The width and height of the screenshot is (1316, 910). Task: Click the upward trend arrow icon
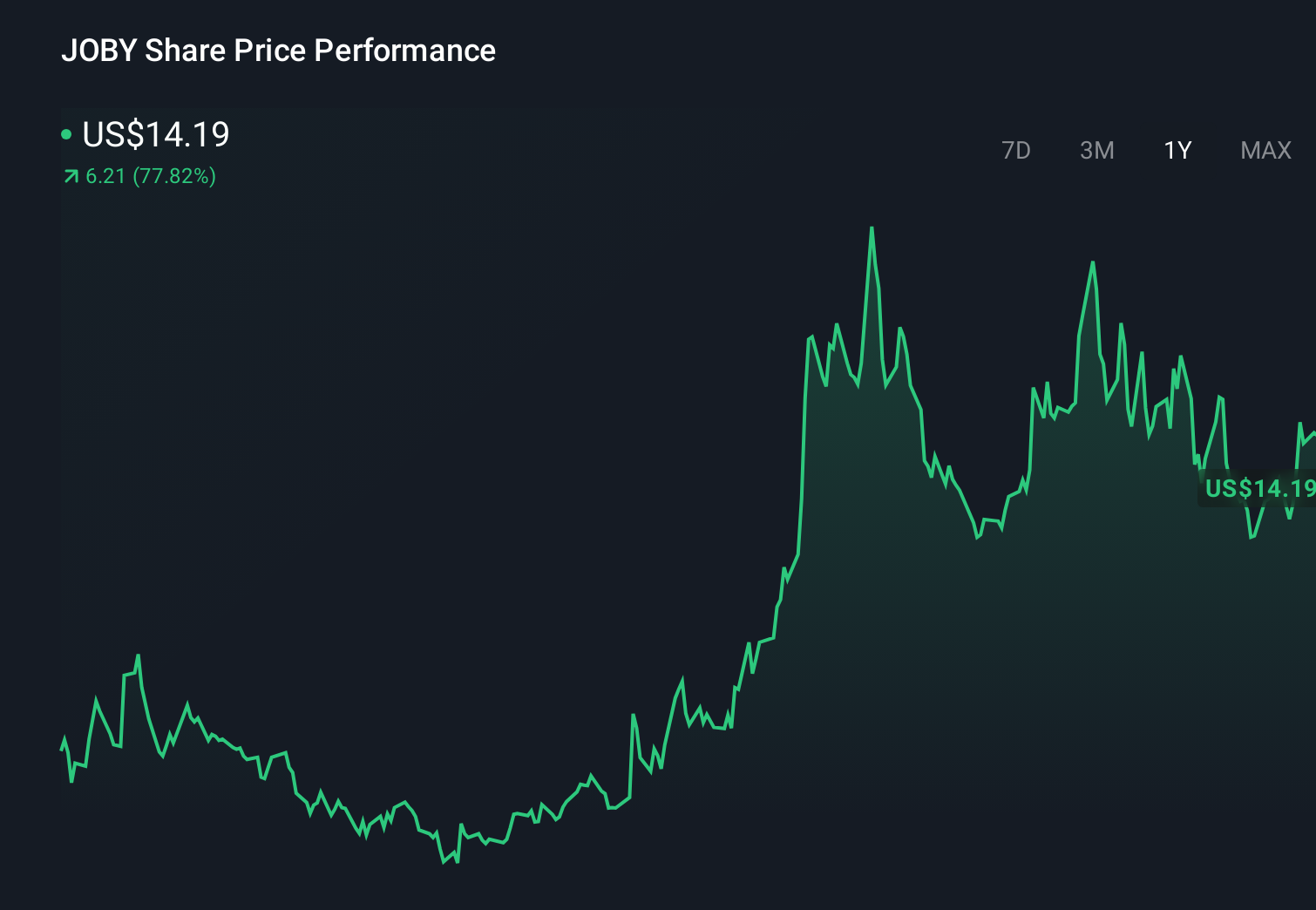point(69,176)
